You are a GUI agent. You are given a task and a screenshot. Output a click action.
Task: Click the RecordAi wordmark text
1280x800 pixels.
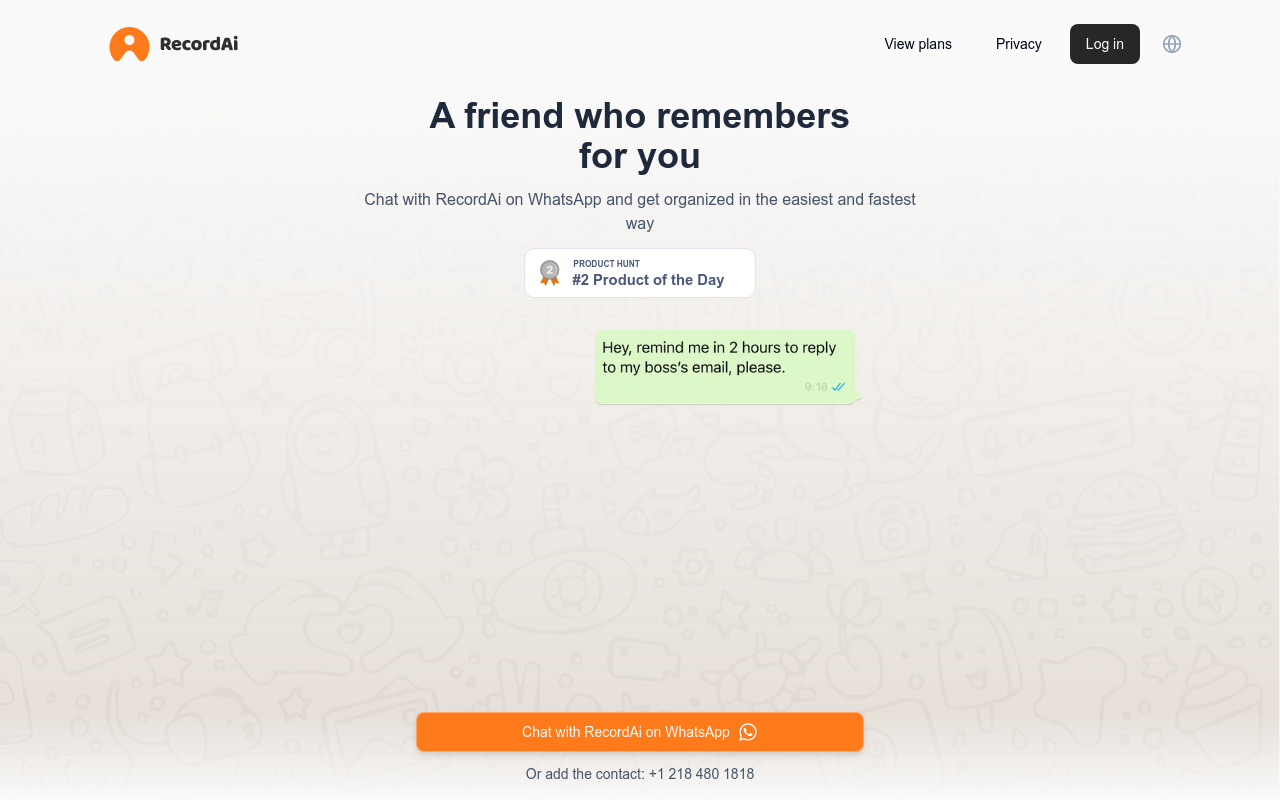(x=199, y=44)
